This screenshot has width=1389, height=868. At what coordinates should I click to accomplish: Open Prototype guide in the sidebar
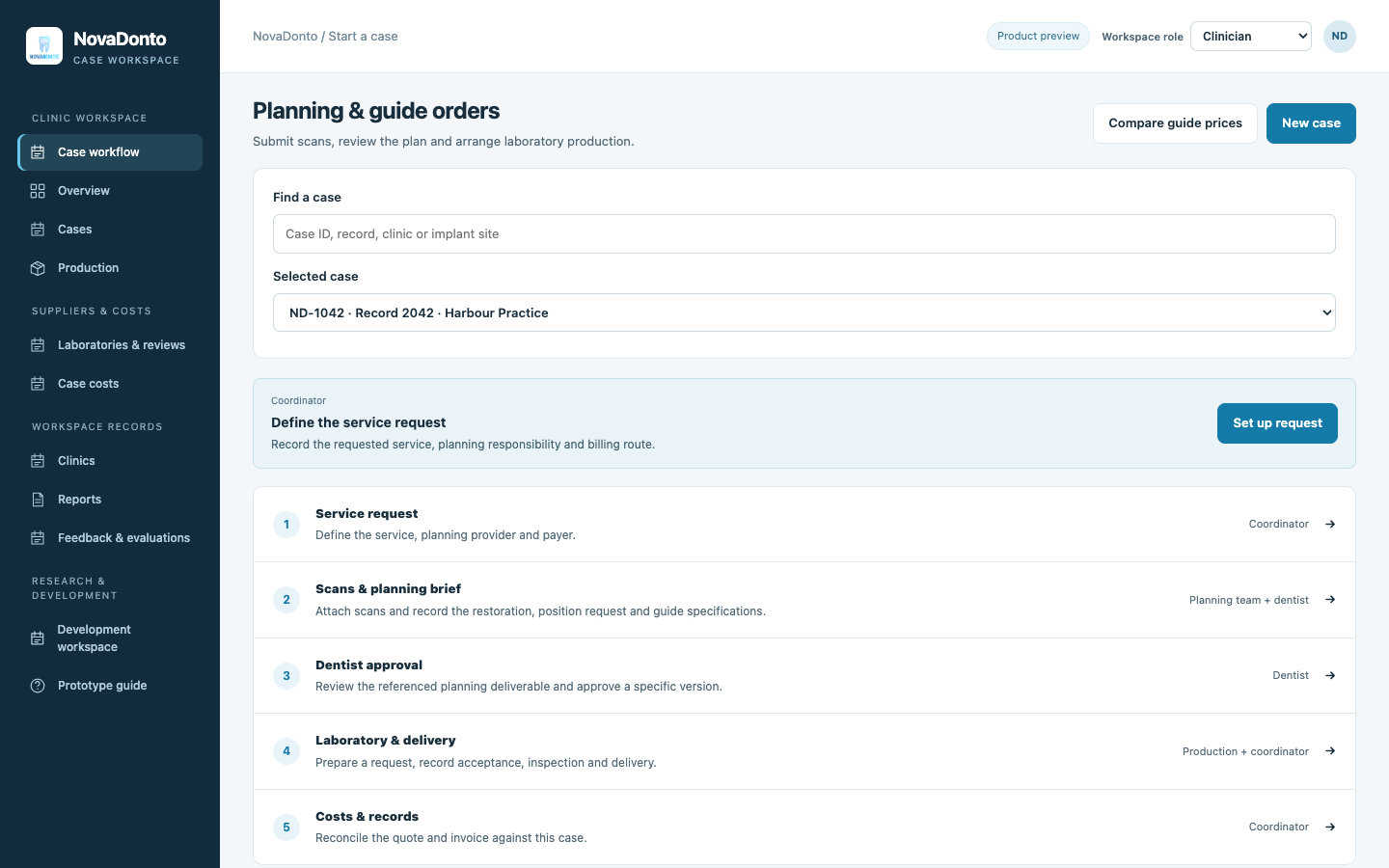110,686
